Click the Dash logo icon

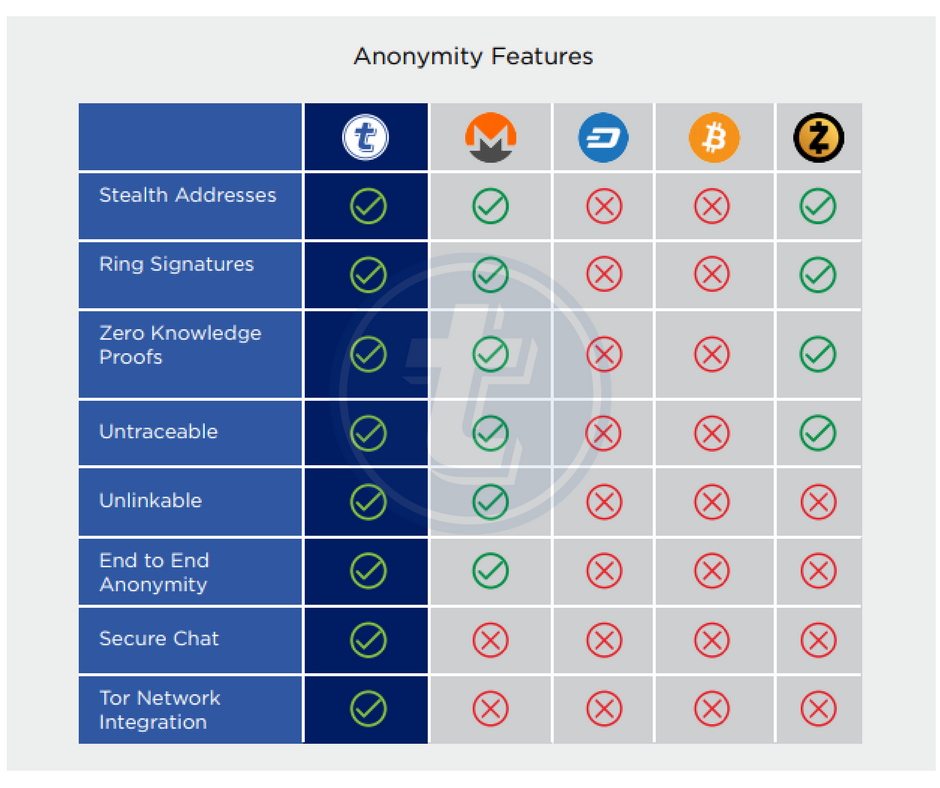(603, 137)
